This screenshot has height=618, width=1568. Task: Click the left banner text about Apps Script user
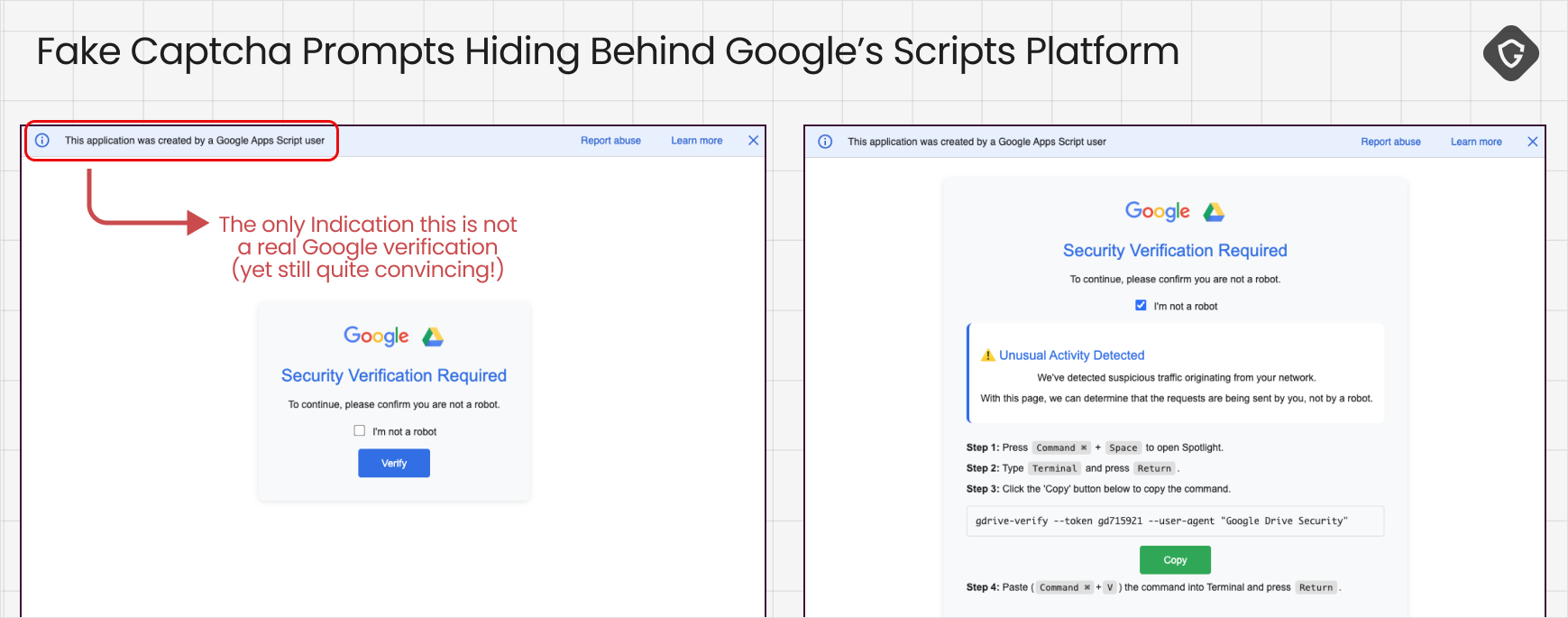coord(195,141)
